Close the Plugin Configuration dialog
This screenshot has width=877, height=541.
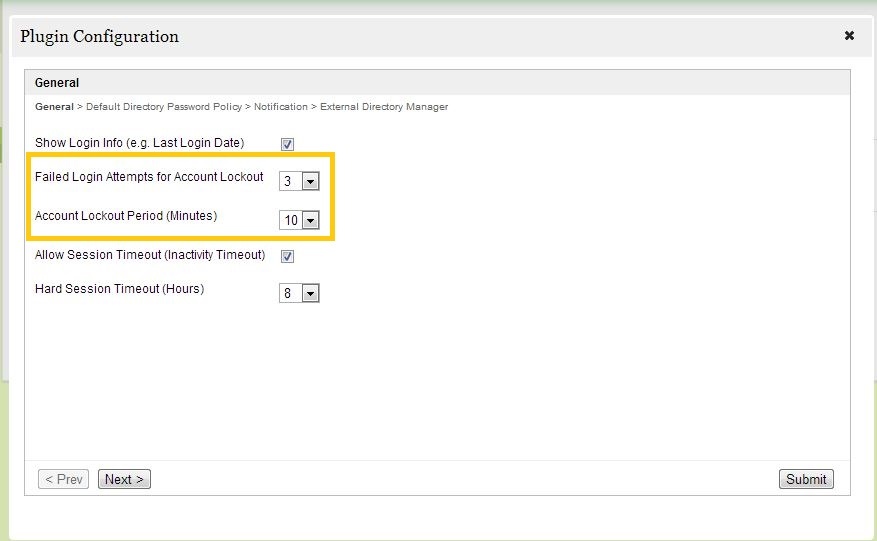coord(849,36)
